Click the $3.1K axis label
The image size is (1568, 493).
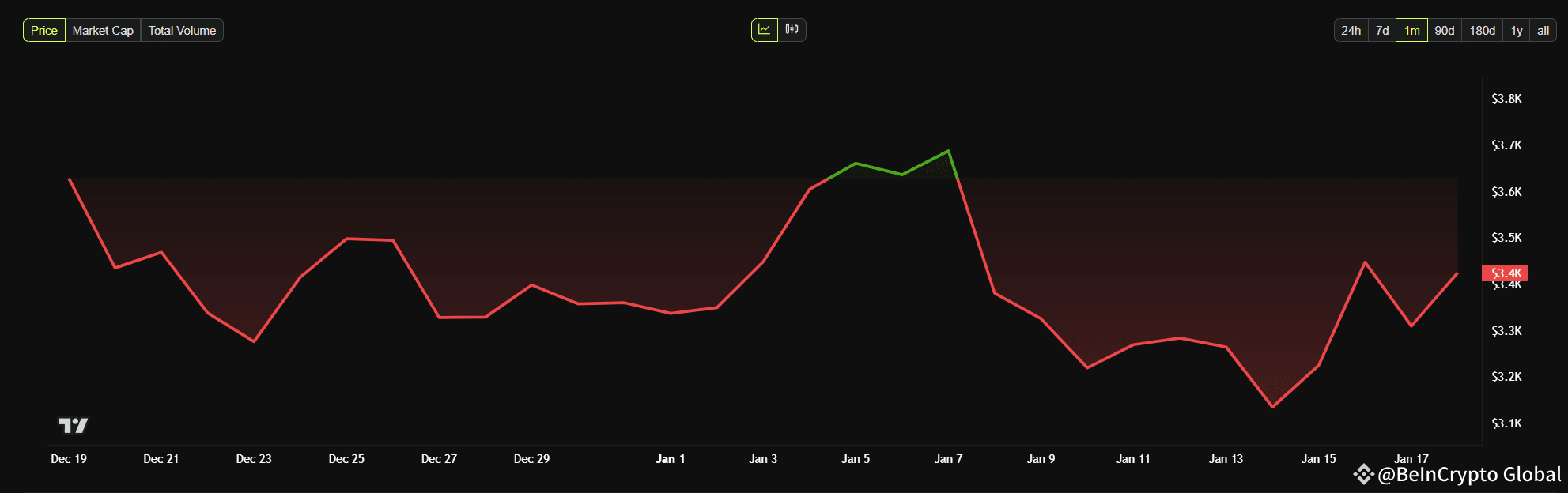(1506, 423)
